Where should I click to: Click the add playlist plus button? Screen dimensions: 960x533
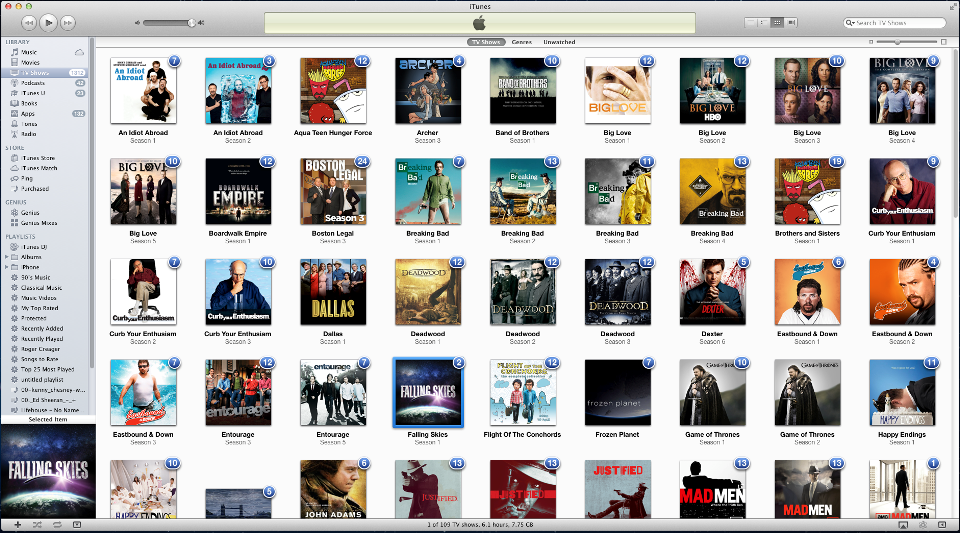click(18, 525)
